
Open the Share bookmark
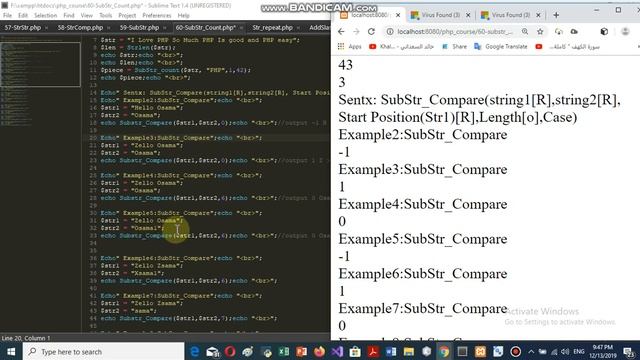[x=454, y=47]
